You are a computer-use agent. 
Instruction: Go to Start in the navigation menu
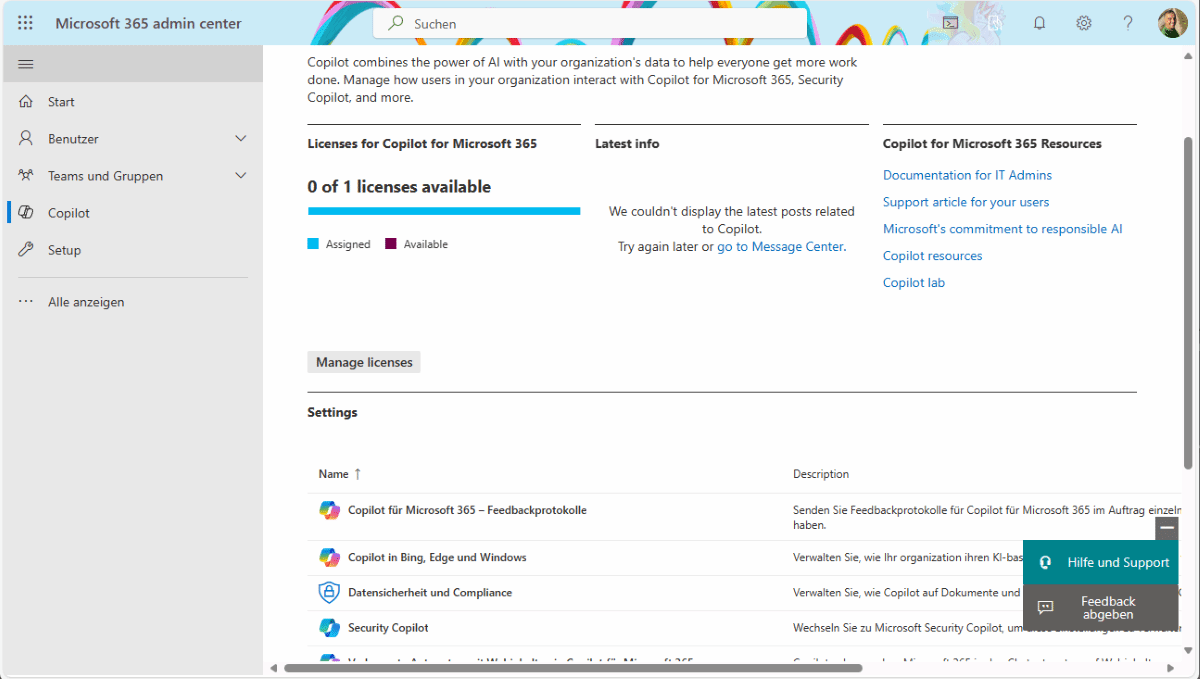pyautogui.click(x=61, y=101)
